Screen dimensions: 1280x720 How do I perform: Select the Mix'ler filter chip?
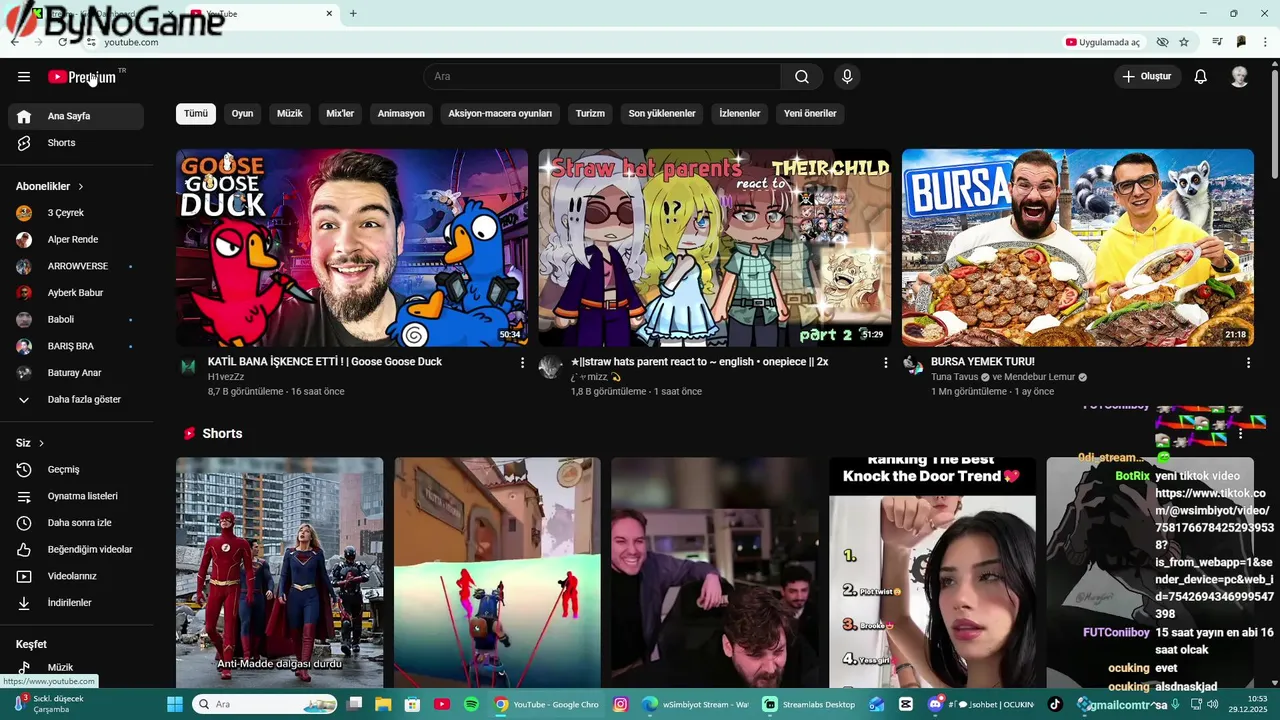click(x=340, y=114)
